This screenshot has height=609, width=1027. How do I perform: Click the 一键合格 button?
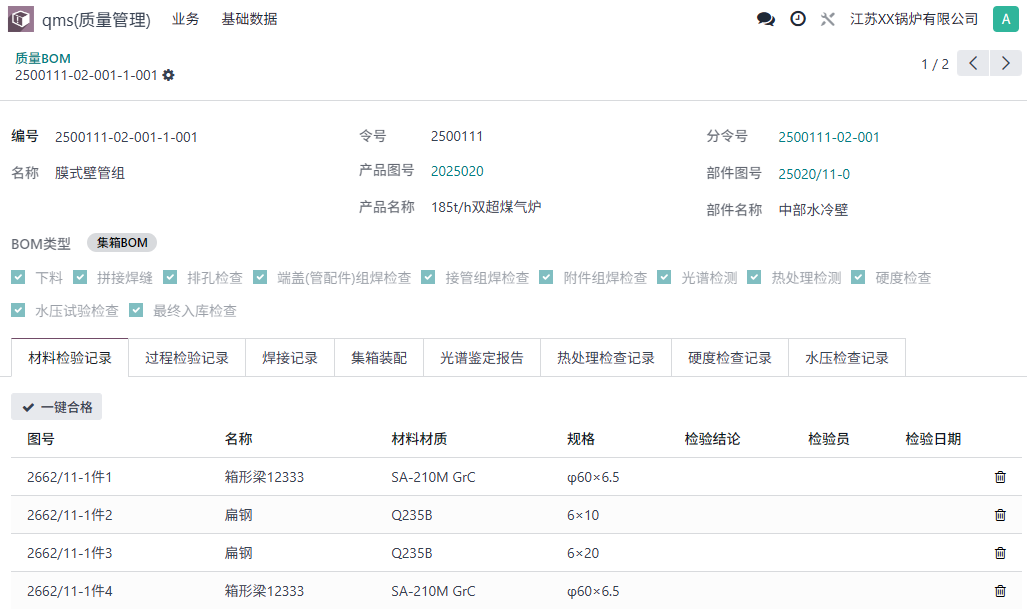57,407
